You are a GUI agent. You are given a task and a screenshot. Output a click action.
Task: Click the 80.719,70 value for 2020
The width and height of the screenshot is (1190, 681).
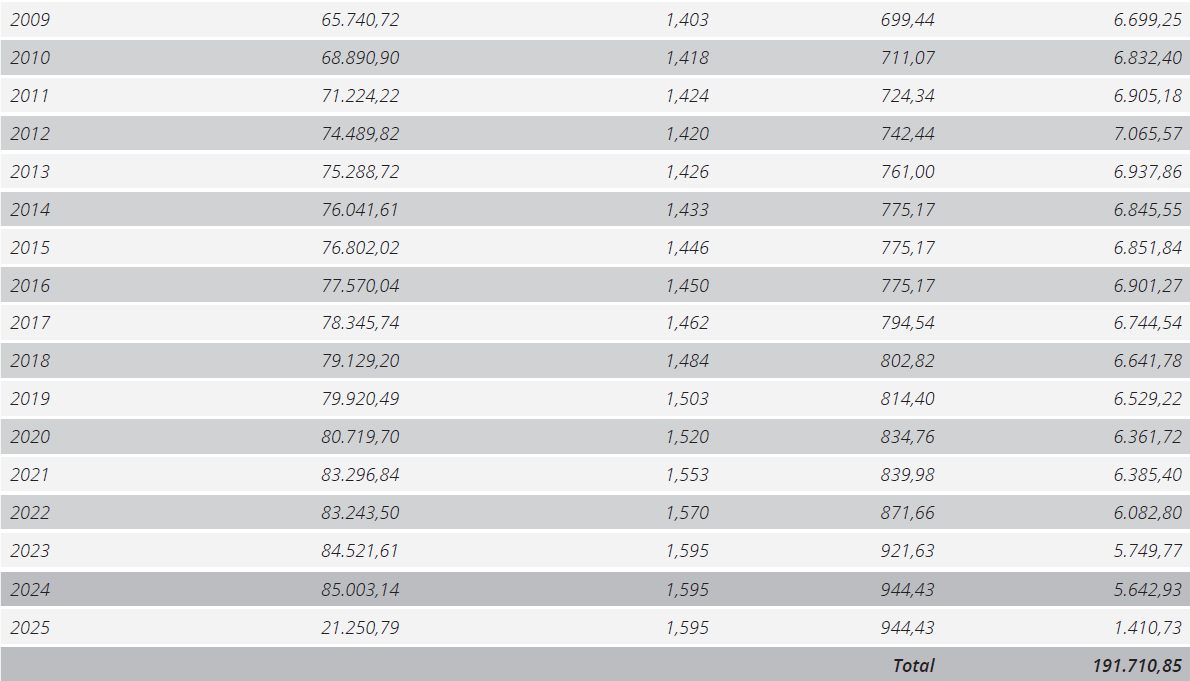click(360, 437)
